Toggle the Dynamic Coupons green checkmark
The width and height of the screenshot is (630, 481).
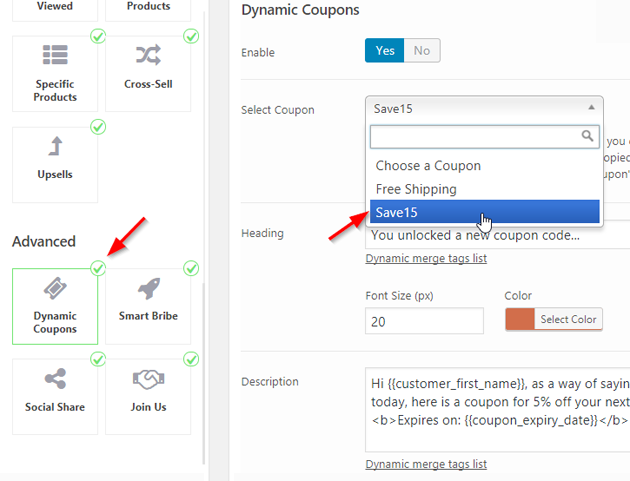98,268
